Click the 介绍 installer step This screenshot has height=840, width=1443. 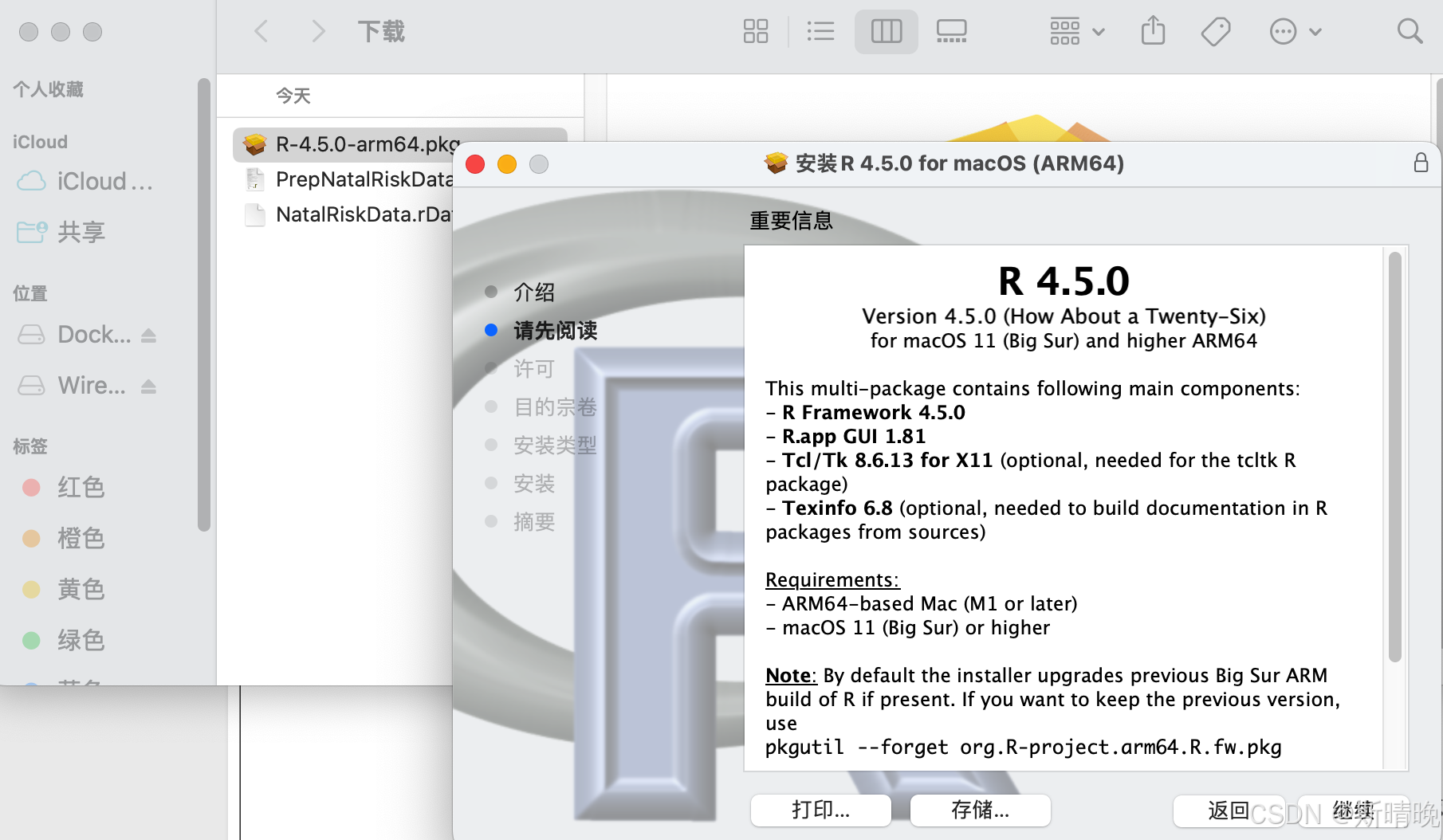534,292
